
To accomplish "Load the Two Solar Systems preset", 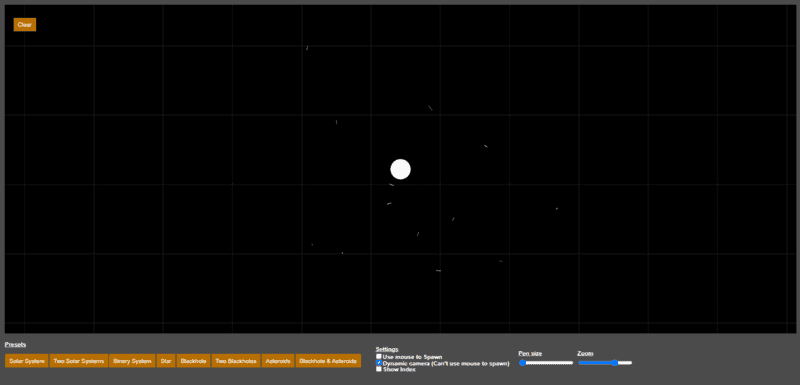I will (79, 361).
